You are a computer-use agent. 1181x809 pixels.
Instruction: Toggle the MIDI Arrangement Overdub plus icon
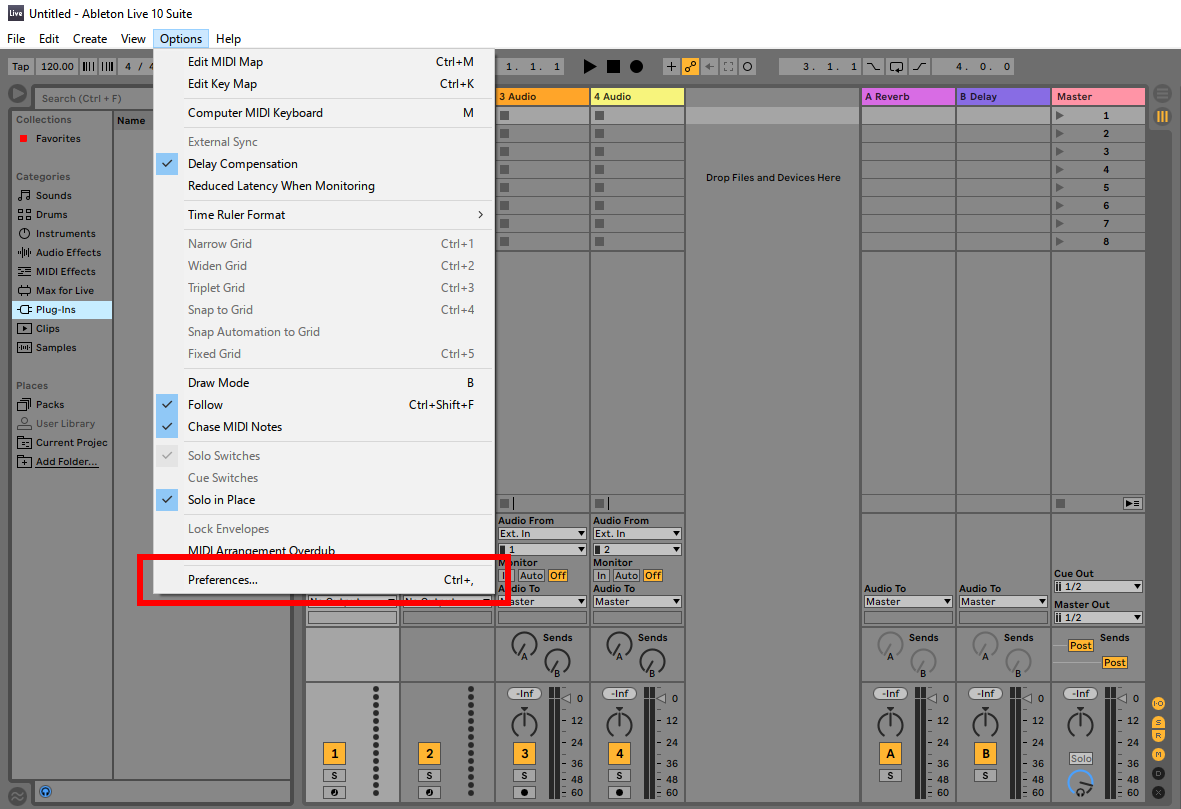(671, 66)
